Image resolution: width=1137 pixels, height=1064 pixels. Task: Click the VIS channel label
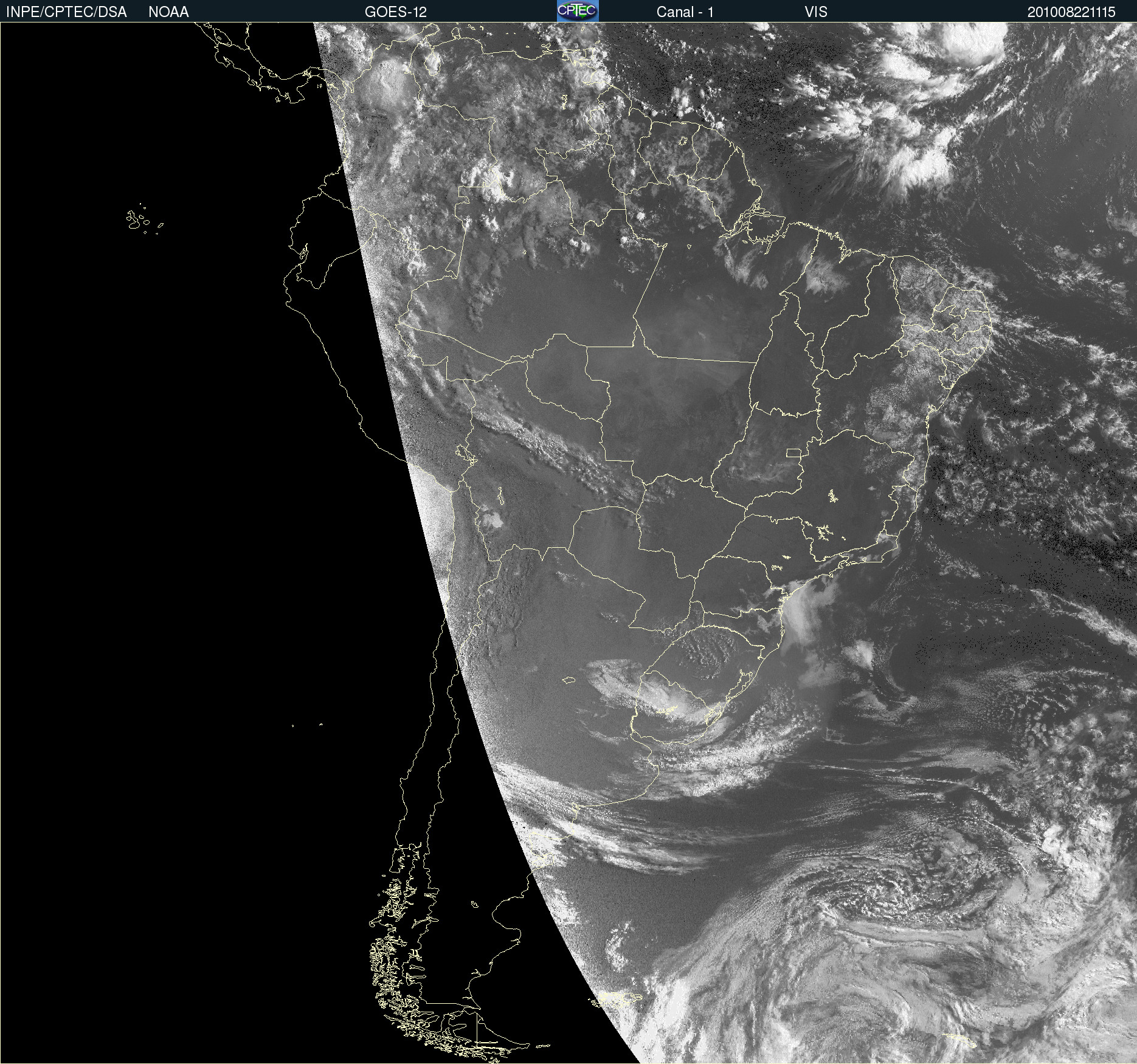pyautogui.click(x=816, y=12)
